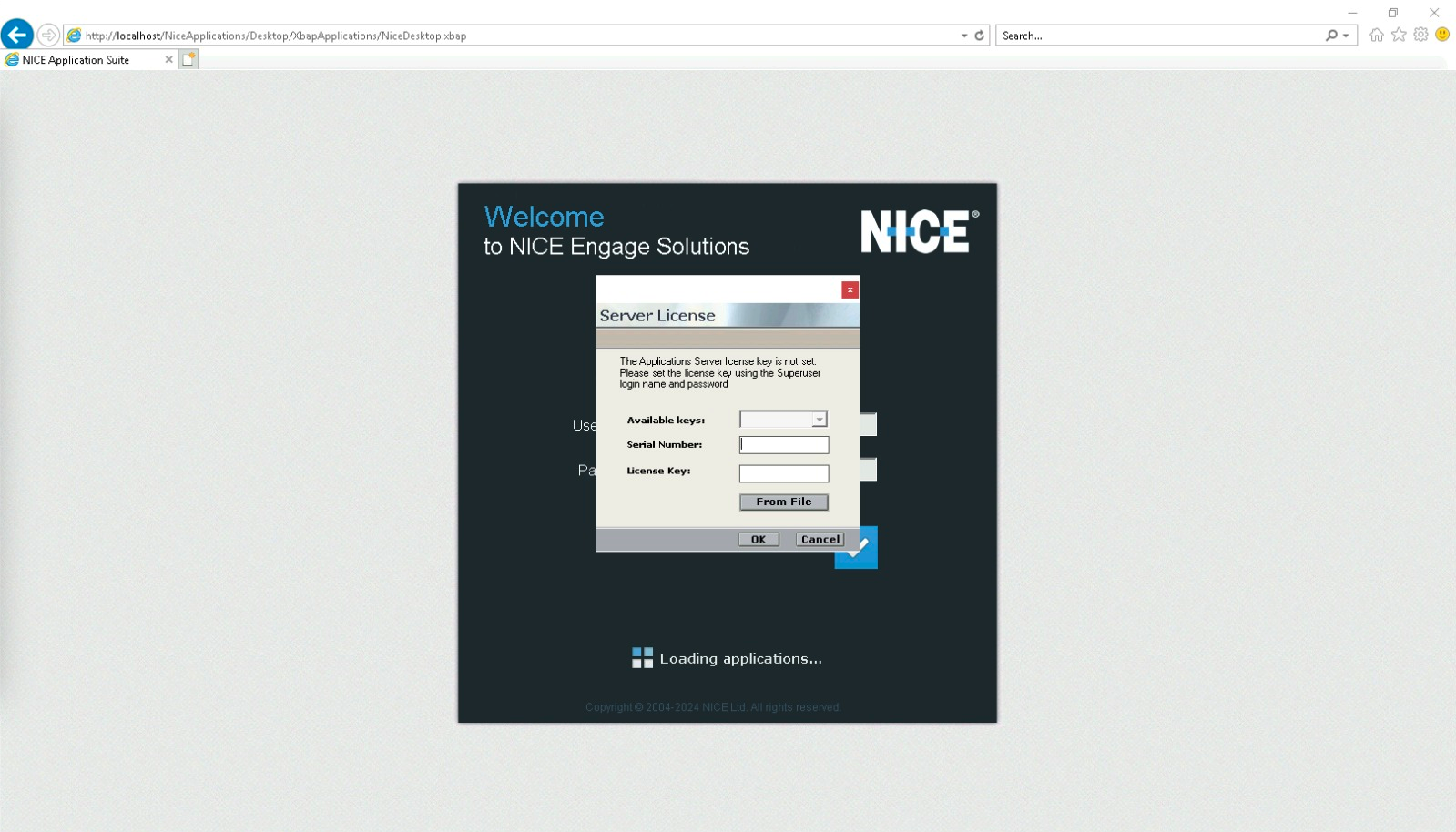Refresh the page with reload icon
The image size is (1456, 832).
[980, 36]
